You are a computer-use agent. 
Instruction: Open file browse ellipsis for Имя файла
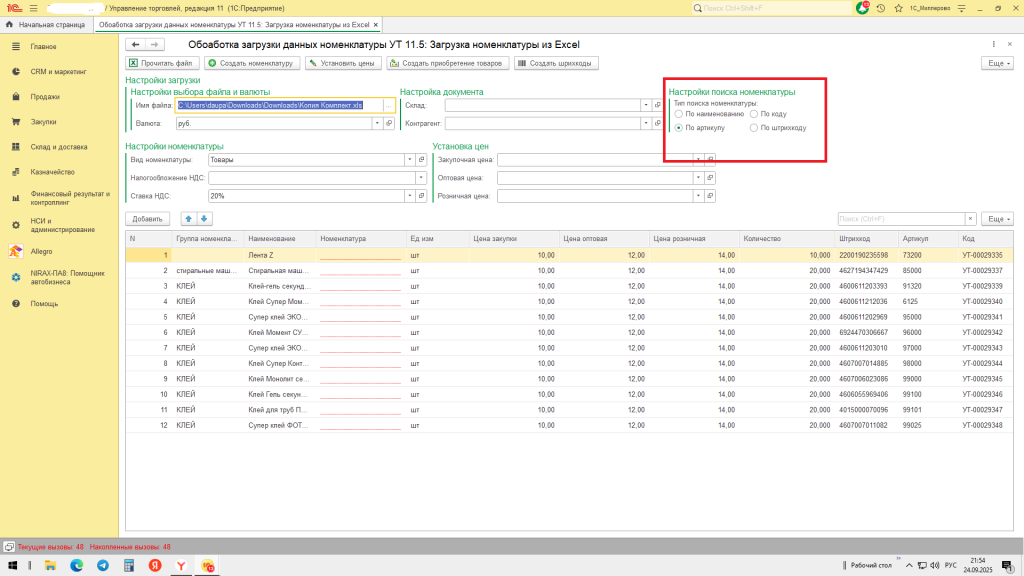[388, 105]
